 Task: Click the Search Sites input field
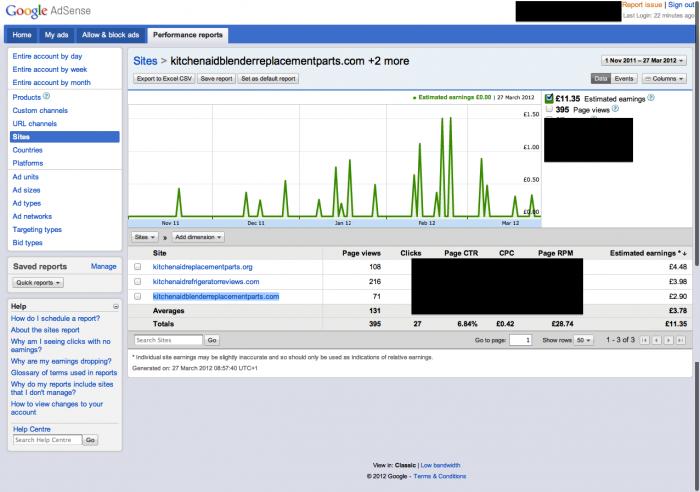(x=168, y=340)
